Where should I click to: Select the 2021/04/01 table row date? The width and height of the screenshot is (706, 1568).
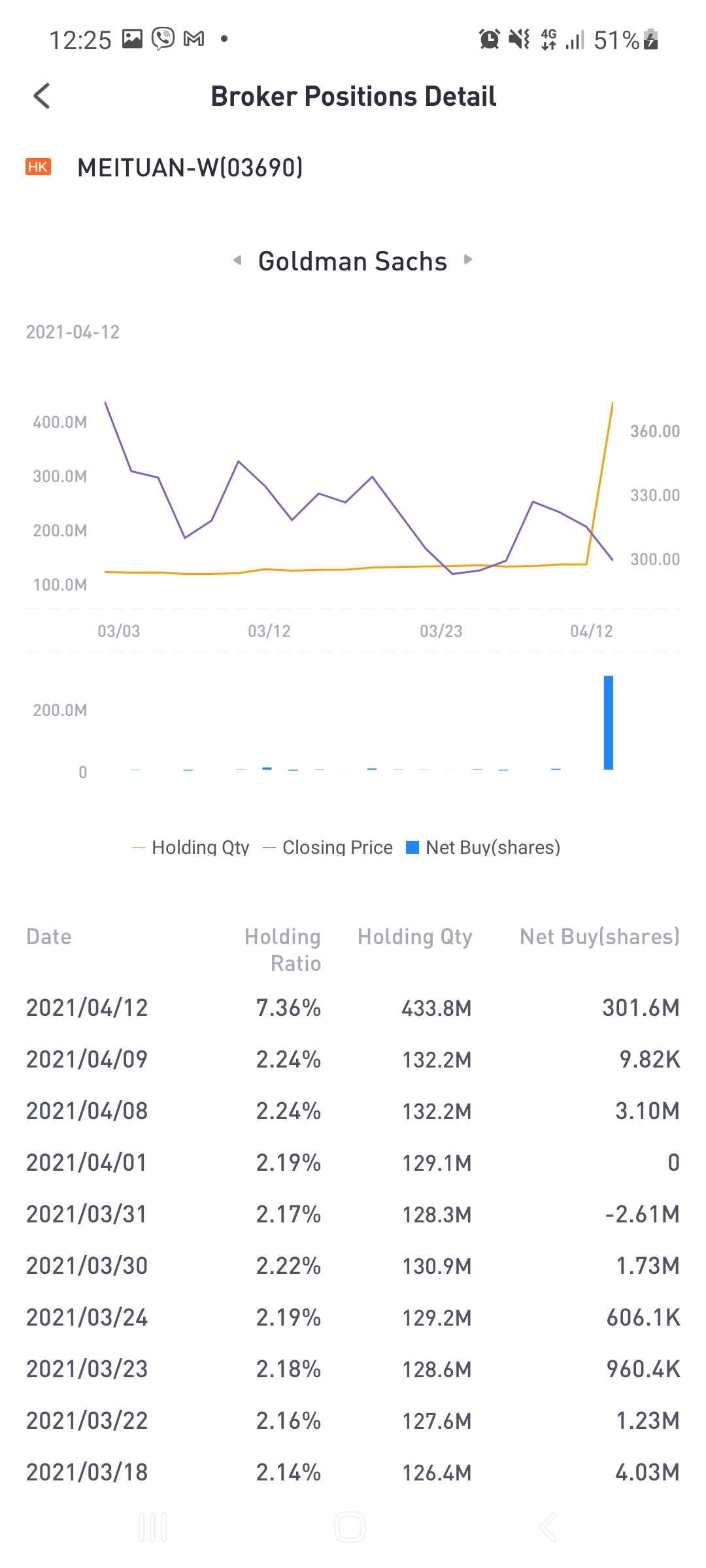point(87,1162)
